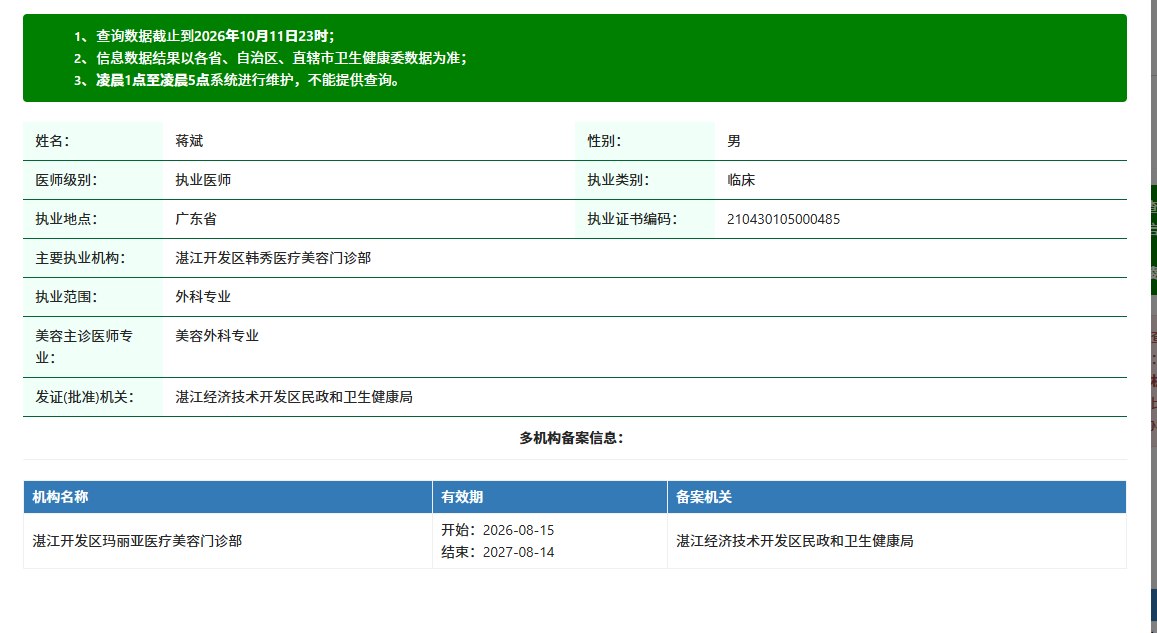Image resolution: width=1157 pixels, height=633 pixels.
Task: Click the 执业类别 label
Action: click(618, 180)
